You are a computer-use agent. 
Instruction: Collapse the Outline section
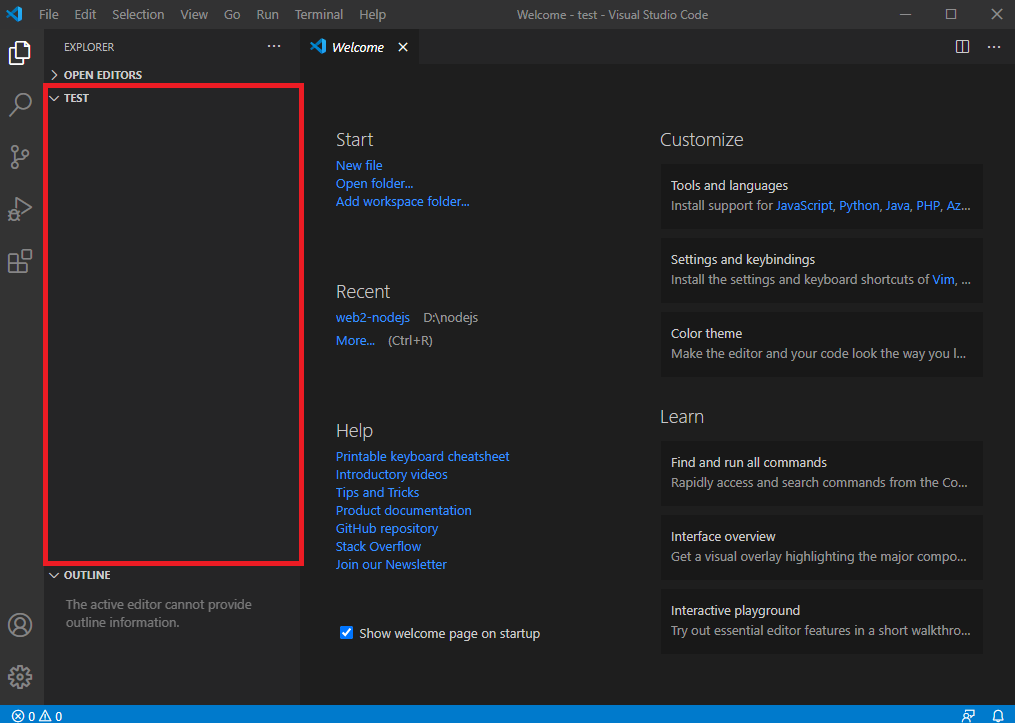pyautogui.click(x=172, y=575)
